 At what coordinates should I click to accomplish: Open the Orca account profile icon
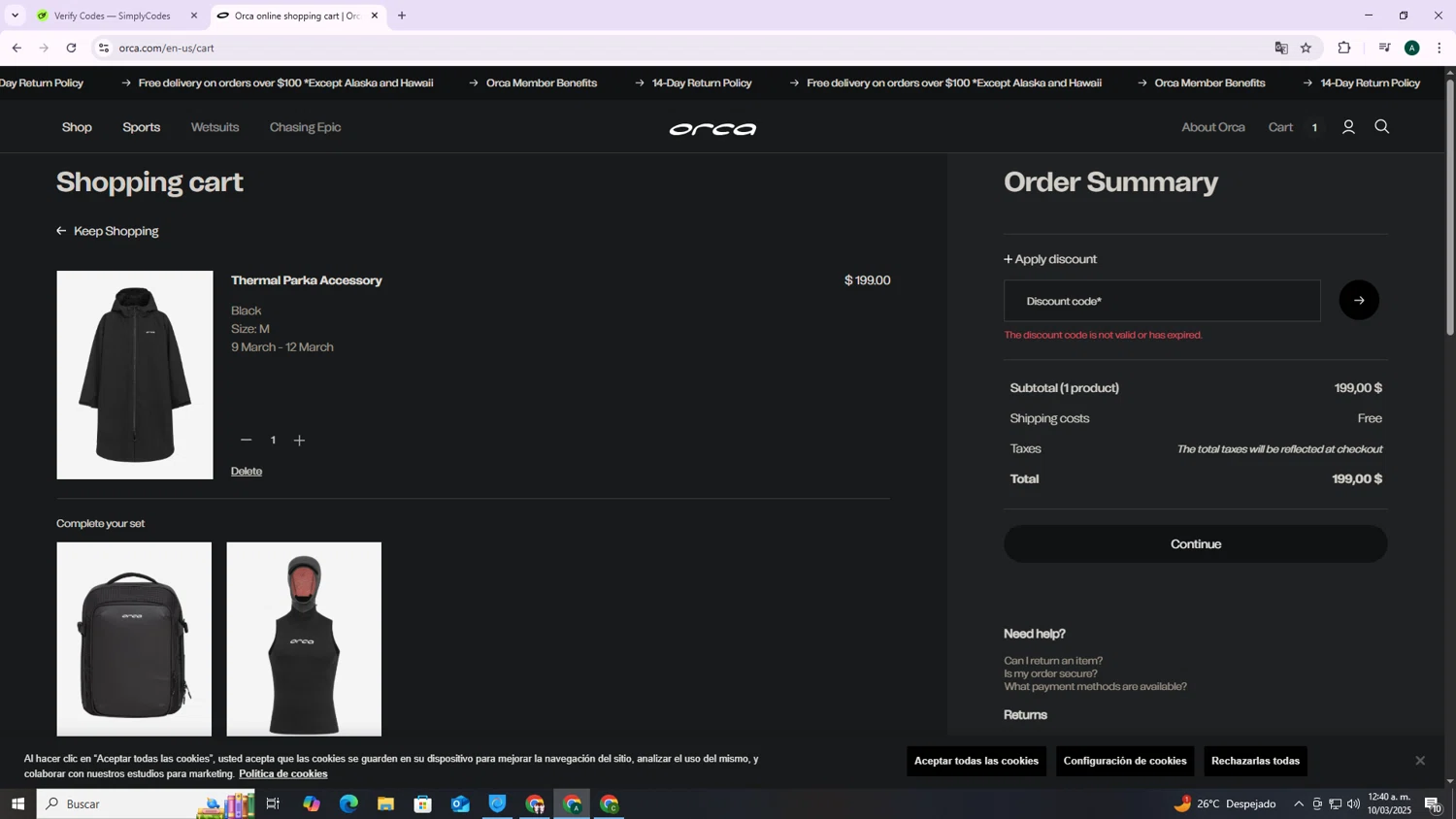tap(1348, 127)
